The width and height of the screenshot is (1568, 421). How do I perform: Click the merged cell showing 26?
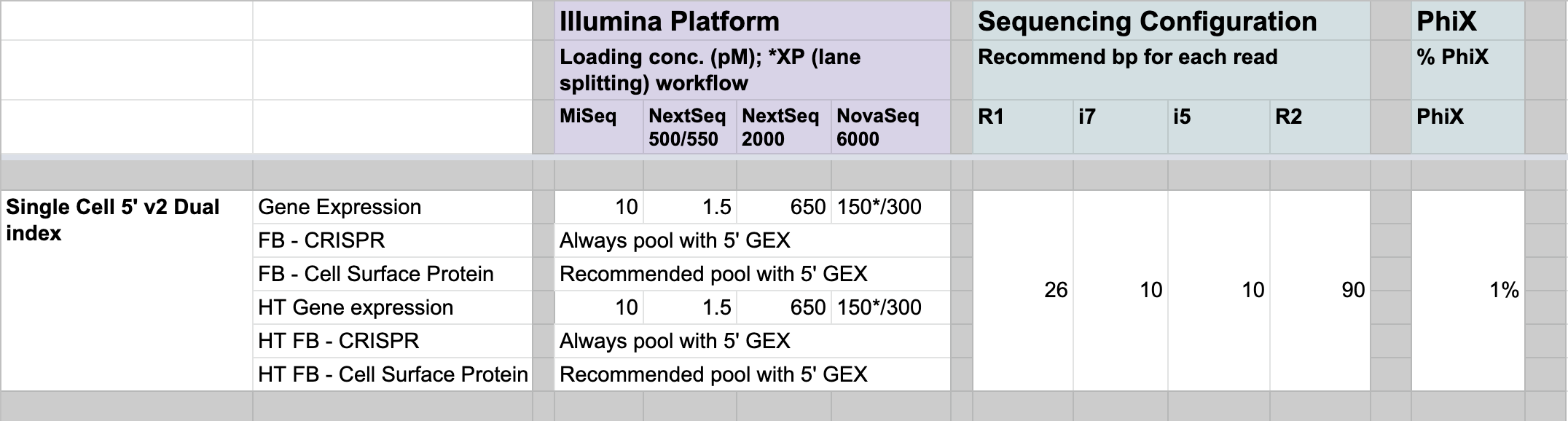click(1023, 291)
